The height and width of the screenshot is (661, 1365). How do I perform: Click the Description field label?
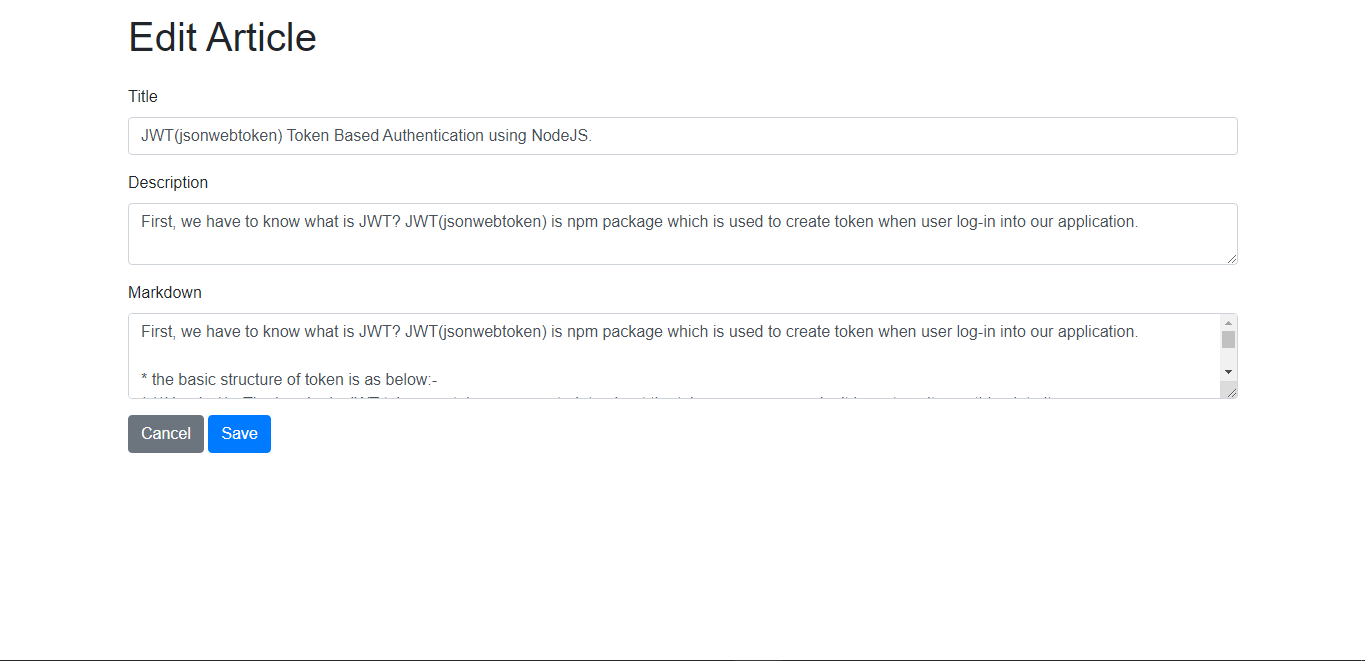click(168, 183)
